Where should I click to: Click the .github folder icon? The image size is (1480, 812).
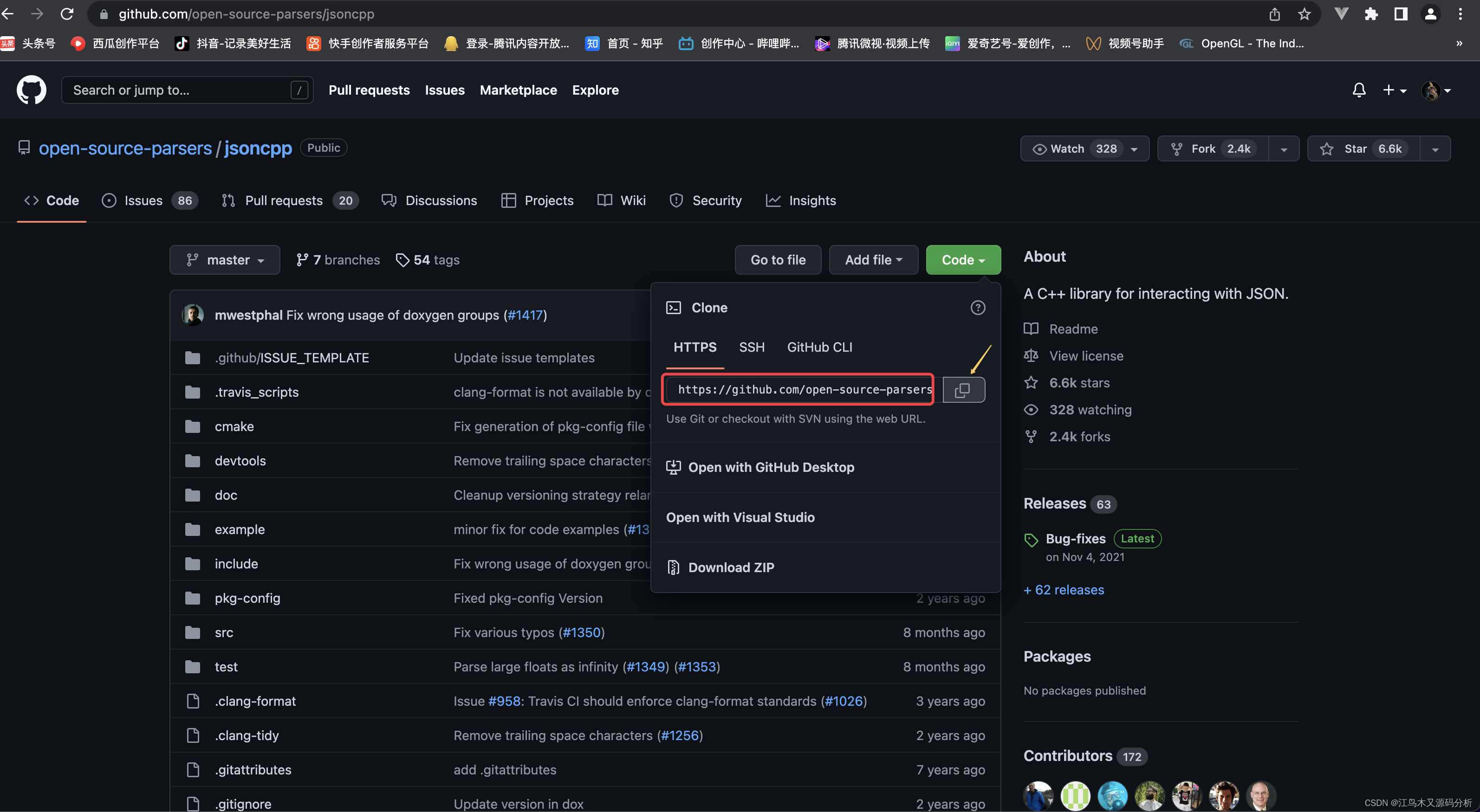pos(193,358)
